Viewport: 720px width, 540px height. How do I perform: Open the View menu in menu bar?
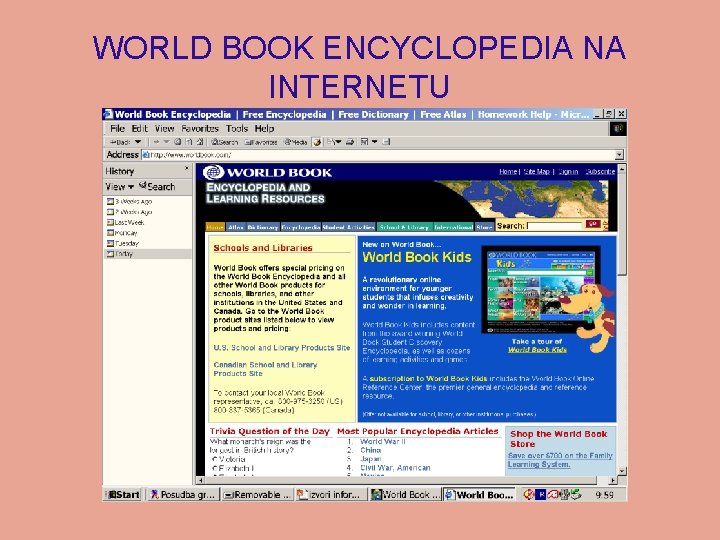(164, 129)
